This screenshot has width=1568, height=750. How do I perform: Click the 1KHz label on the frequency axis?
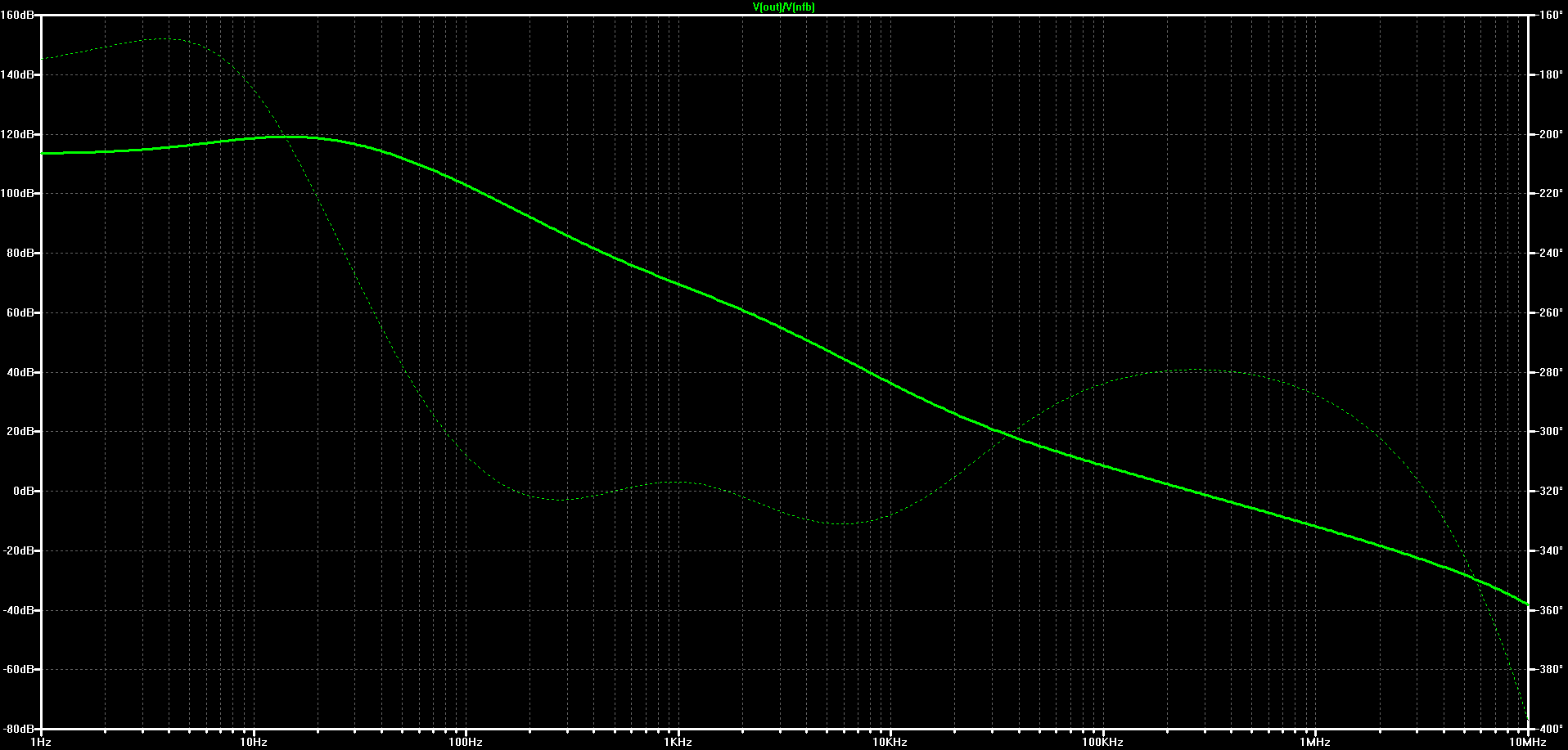pyautogui.click(x=678, y=742)
